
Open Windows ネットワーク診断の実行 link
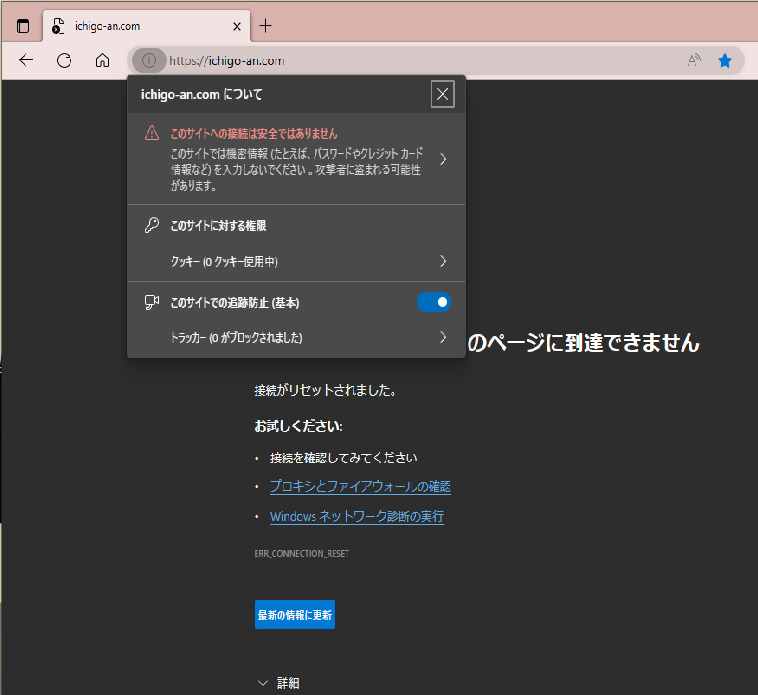[357, 517]
